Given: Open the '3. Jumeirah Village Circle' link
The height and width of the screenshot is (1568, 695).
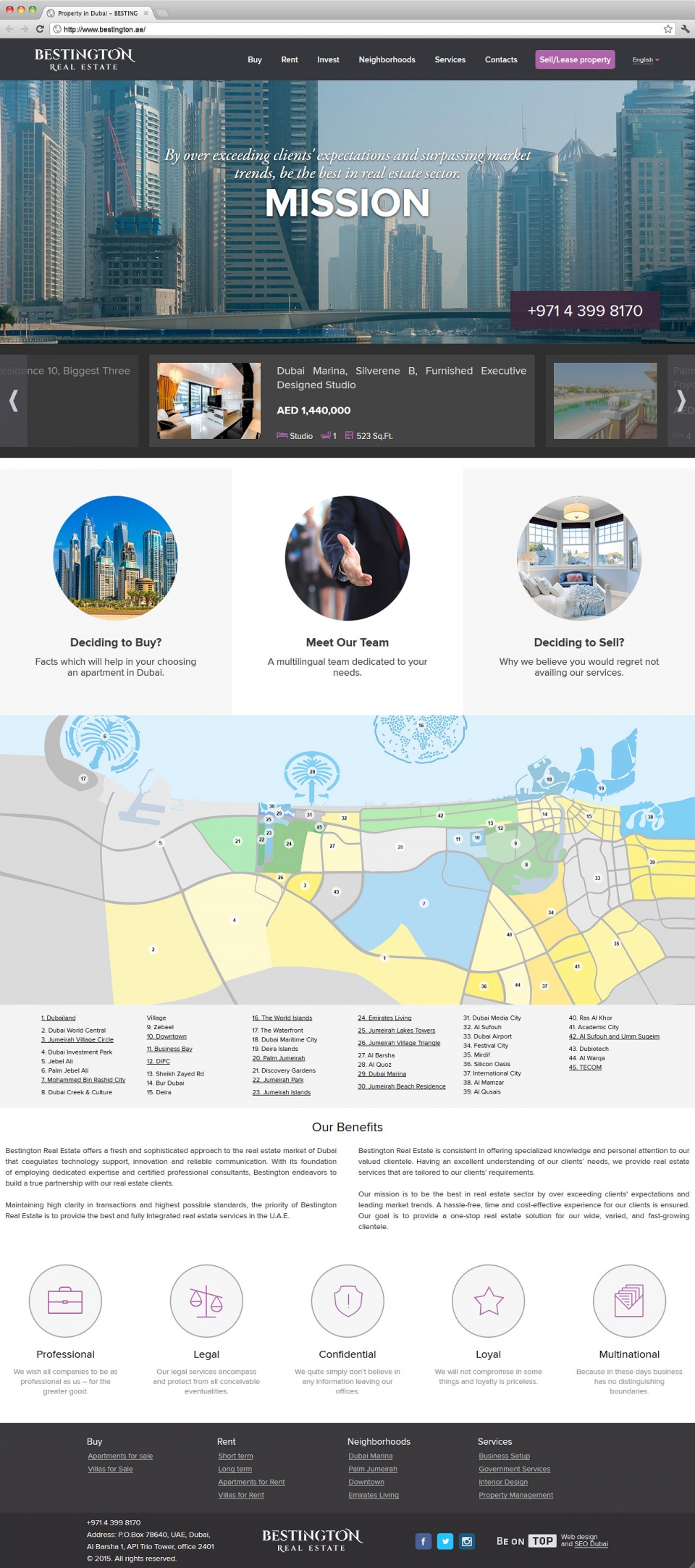Looking at the screenshot, I should point(77,1039).
